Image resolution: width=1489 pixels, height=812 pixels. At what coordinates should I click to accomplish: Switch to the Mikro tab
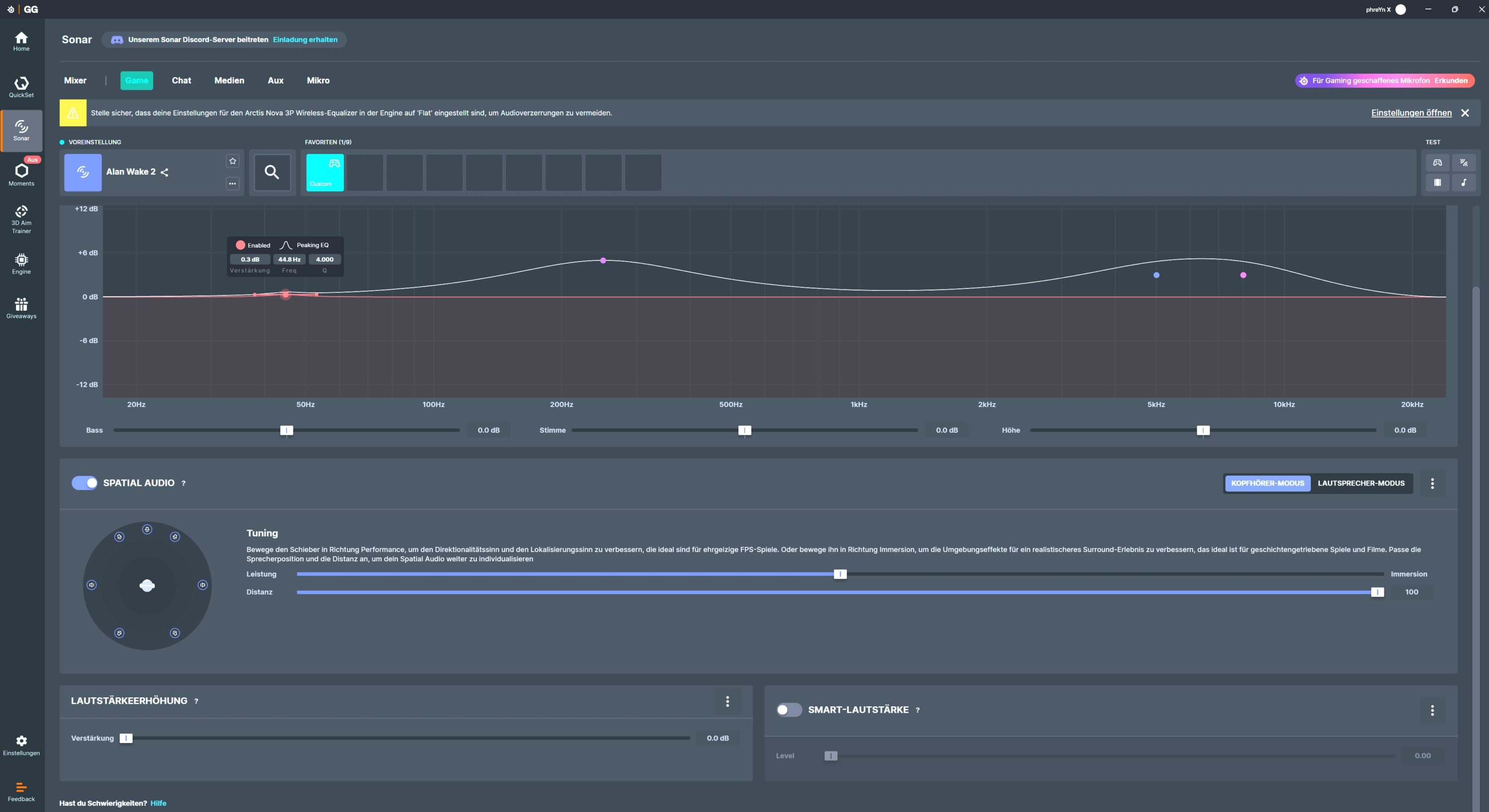318,80
